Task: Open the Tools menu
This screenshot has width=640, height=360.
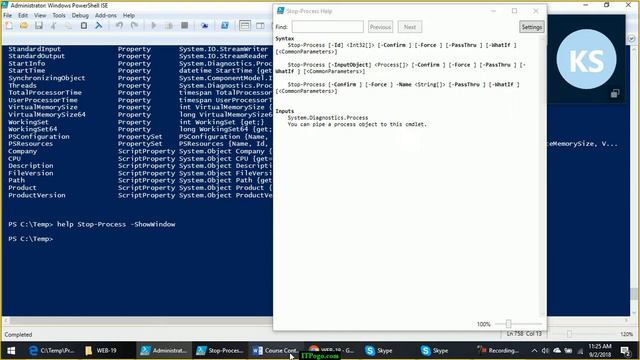Action: pos(59,15)
